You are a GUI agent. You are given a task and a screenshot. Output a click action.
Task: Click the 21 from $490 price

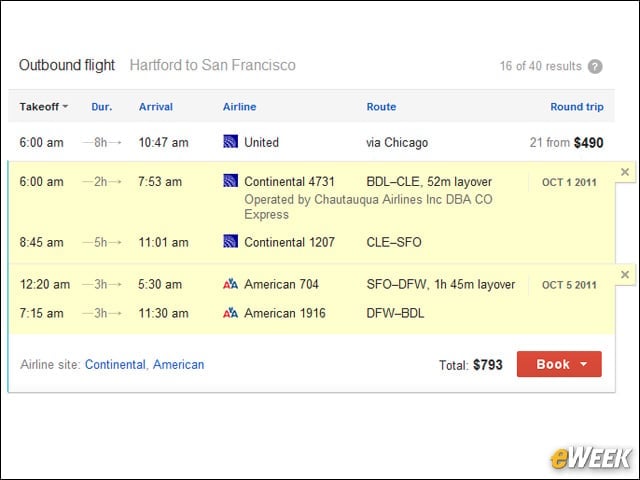(567, 142)
